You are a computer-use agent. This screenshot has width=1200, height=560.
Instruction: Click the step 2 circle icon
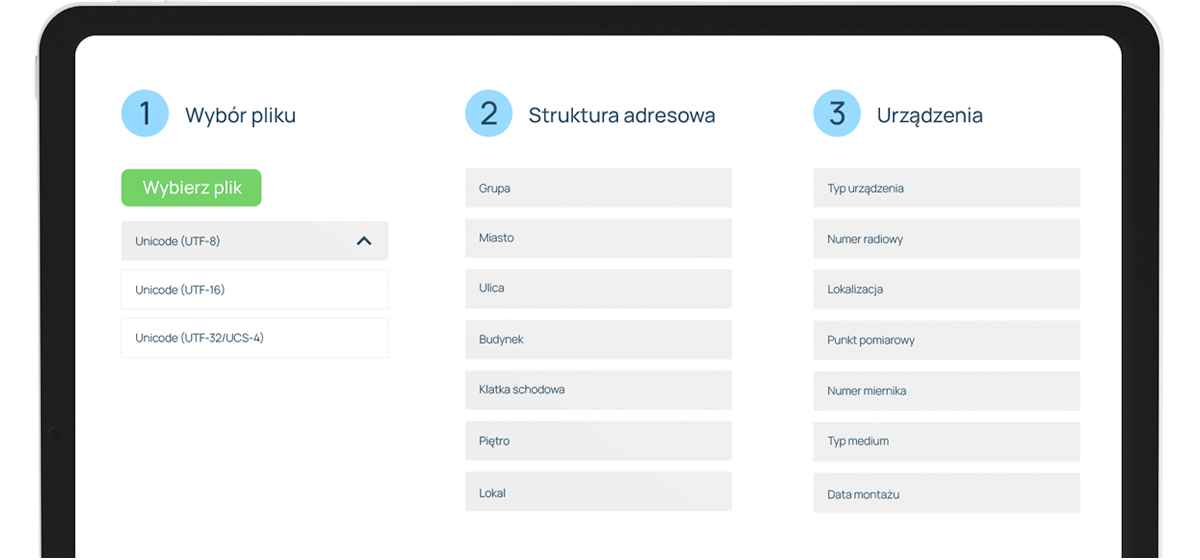pyautogui.click(x=488, y=113)
